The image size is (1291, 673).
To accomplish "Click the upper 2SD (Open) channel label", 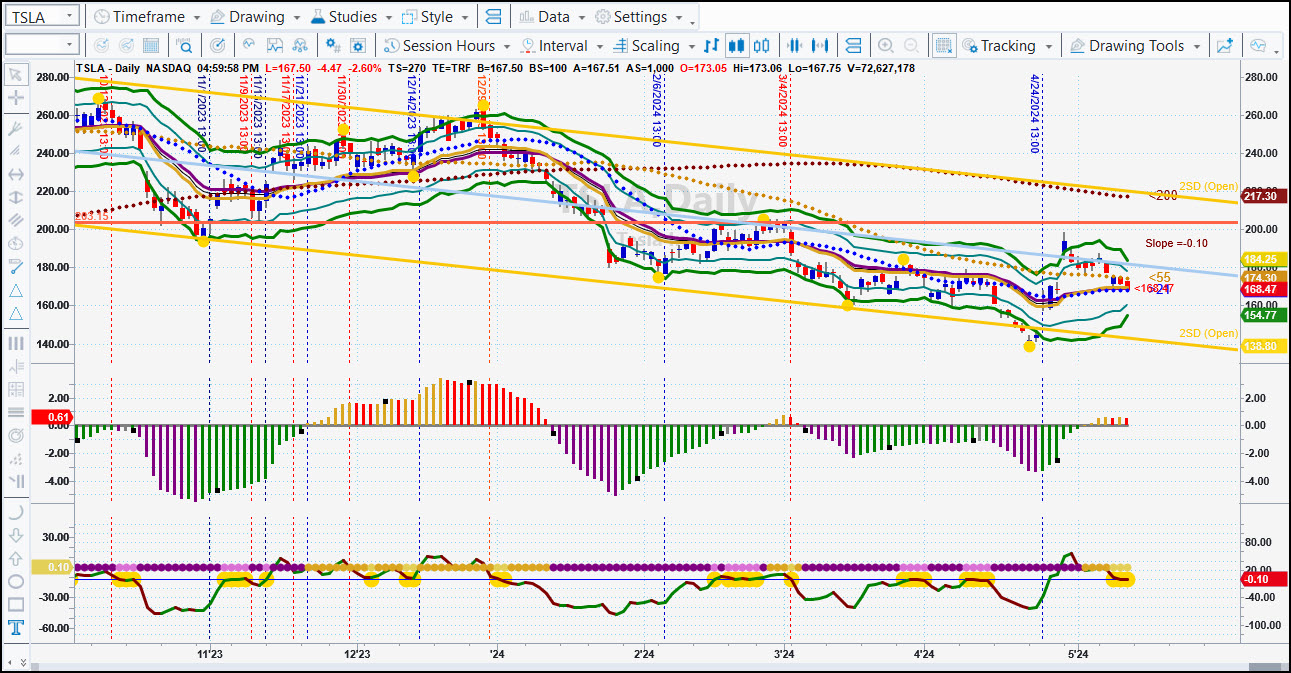I will (1208, 186).
